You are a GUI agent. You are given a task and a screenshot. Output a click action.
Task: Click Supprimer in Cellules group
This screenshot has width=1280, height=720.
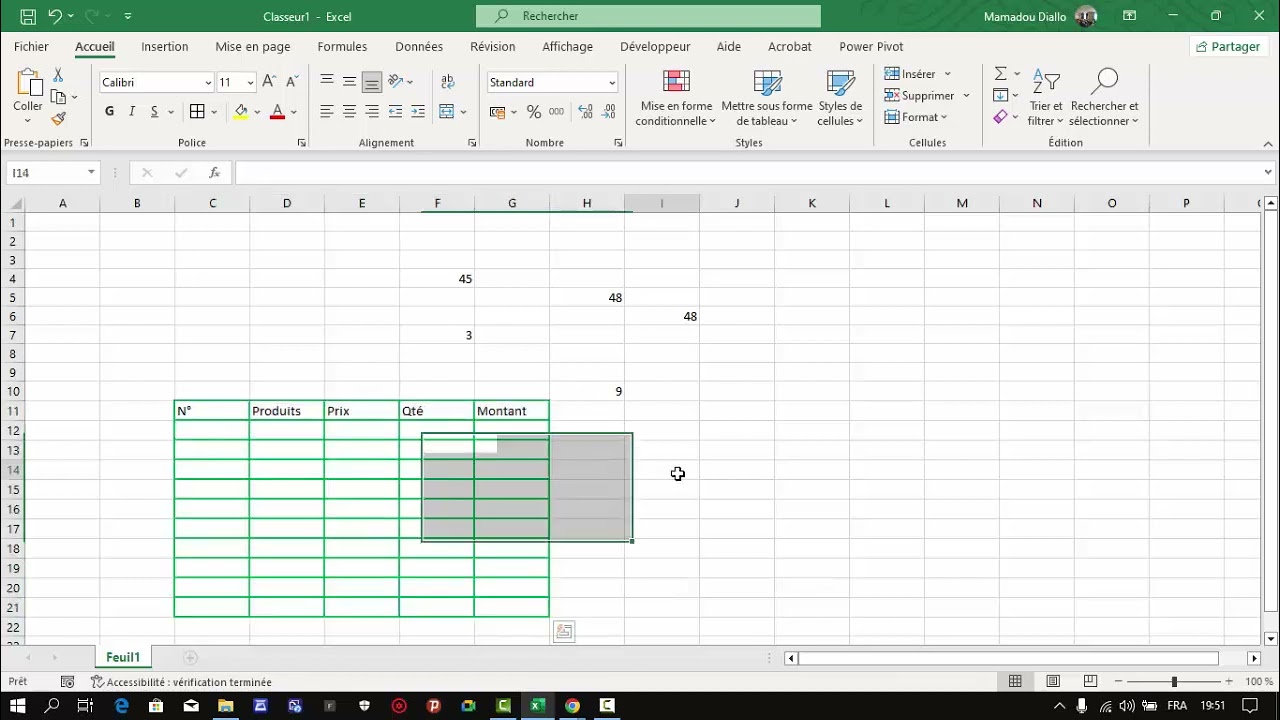[x=927, y=96]
